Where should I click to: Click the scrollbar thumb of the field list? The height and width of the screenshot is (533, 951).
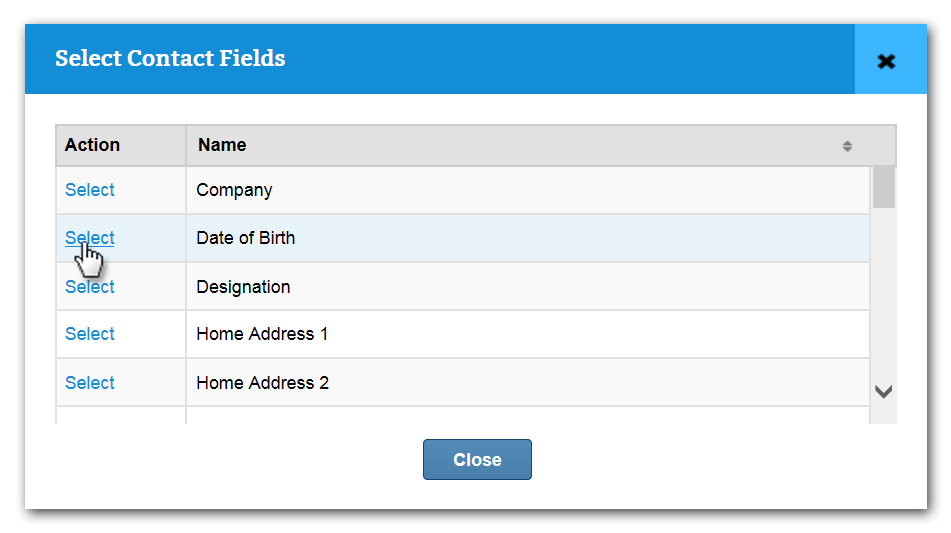883,187
